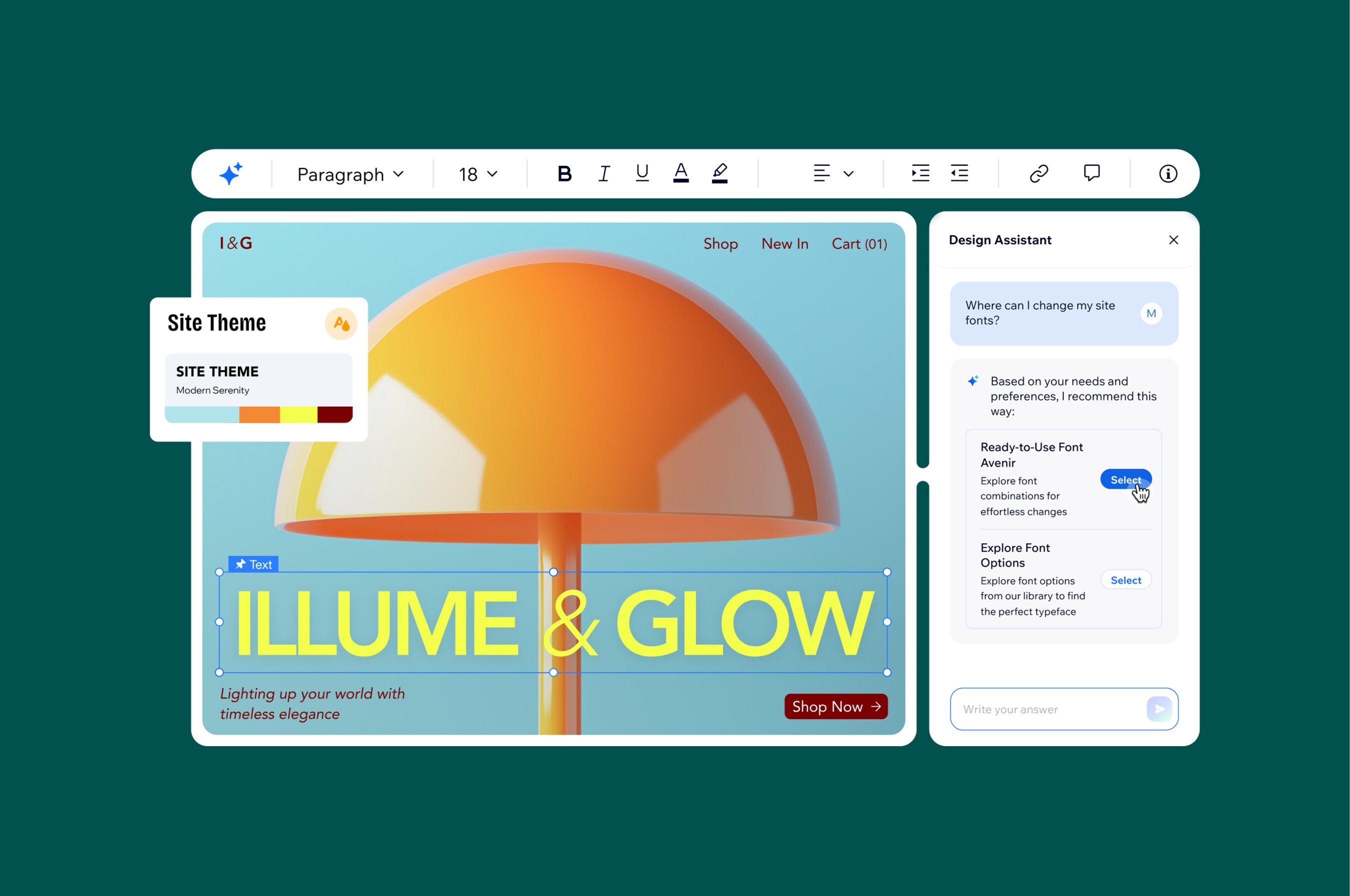
Task: Increase the text indent
Action: click(x=920, y=173)
